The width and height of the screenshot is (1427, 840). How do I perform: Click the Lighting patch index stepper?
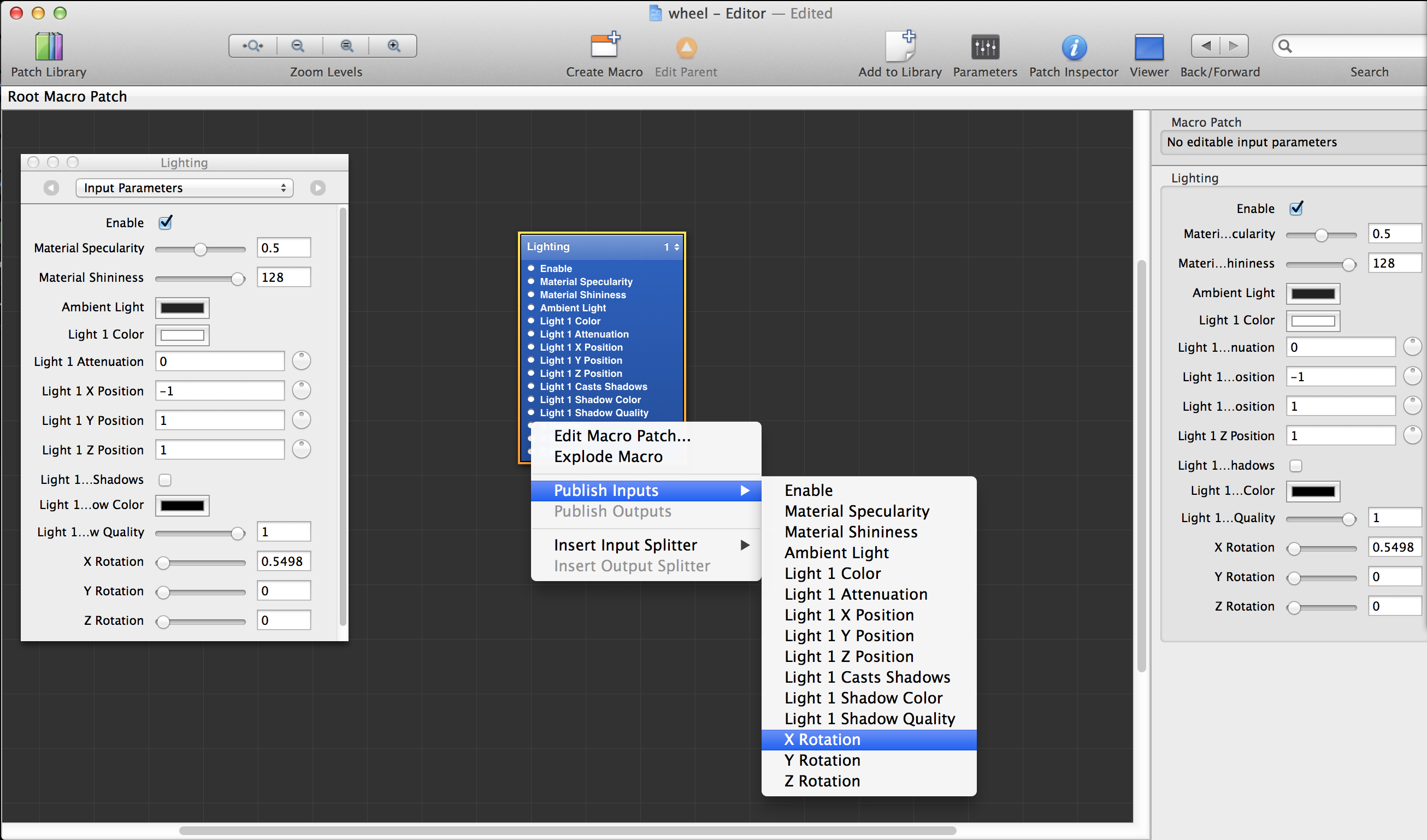click(x=676, y=247)
